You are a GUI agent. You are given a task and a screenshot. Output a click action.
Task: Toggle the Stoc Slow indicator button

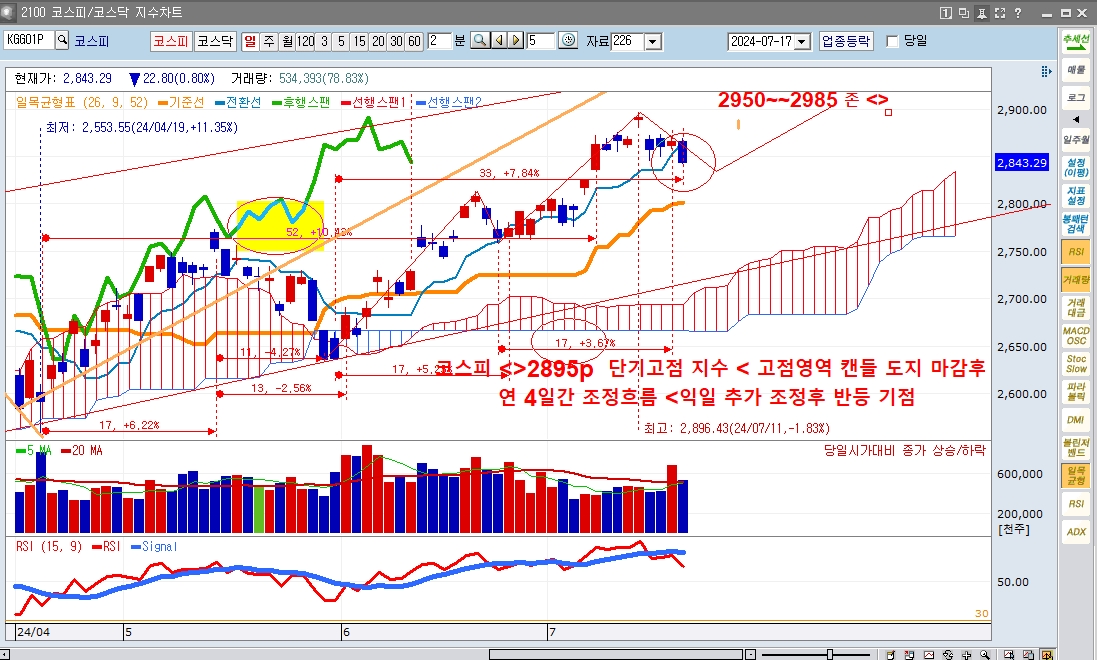tap(1075, 363)
